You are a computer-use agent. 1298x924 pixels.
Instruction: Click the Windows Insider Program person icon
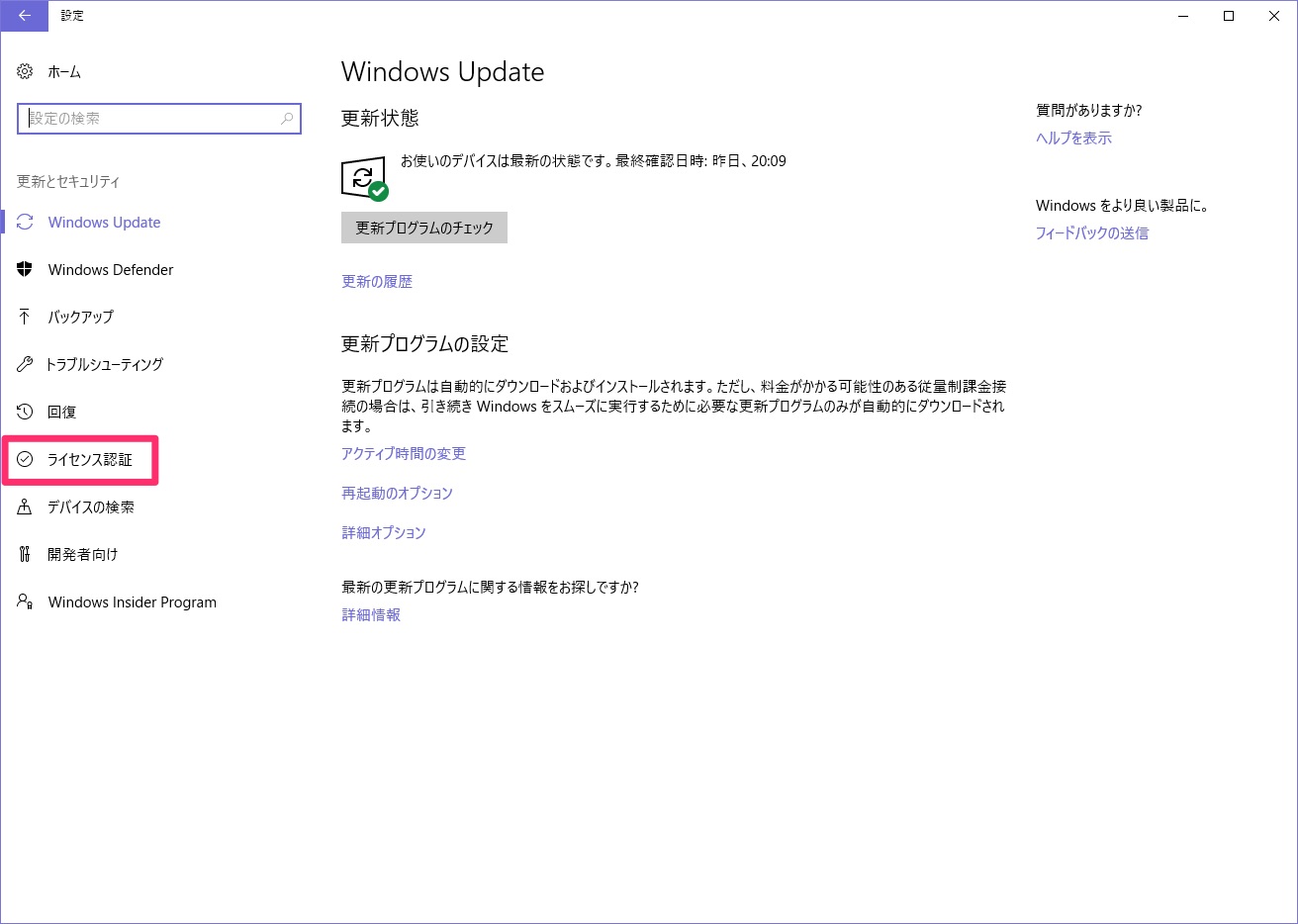25,601
